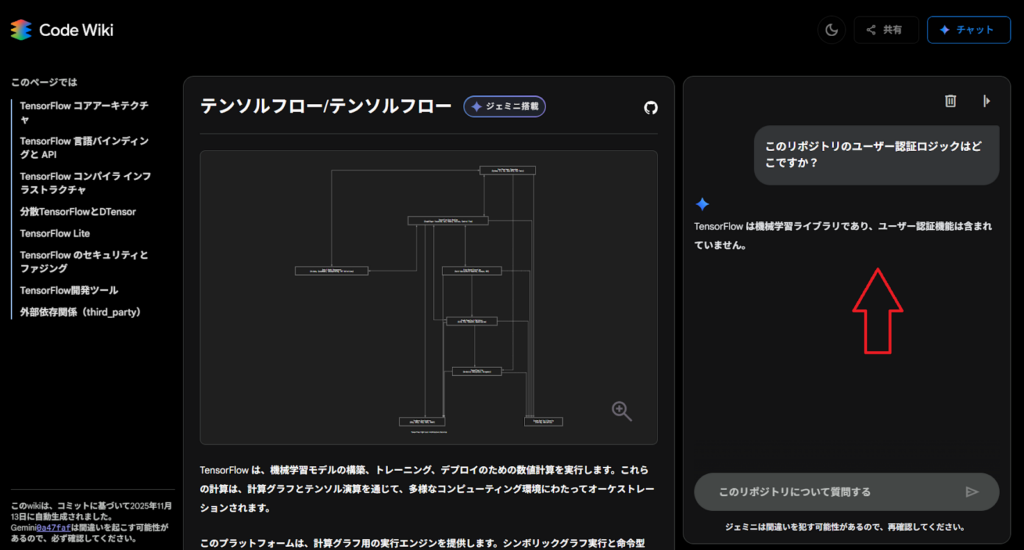
Task: Select TensorFlow 言語バインディングと API
Action: click(x=85, y=148)
